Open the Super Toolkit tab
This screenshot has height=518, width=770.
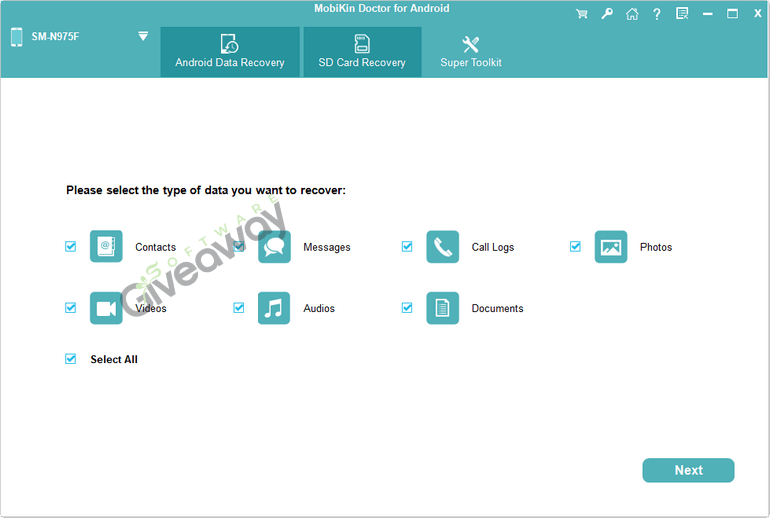pos(471,52)
